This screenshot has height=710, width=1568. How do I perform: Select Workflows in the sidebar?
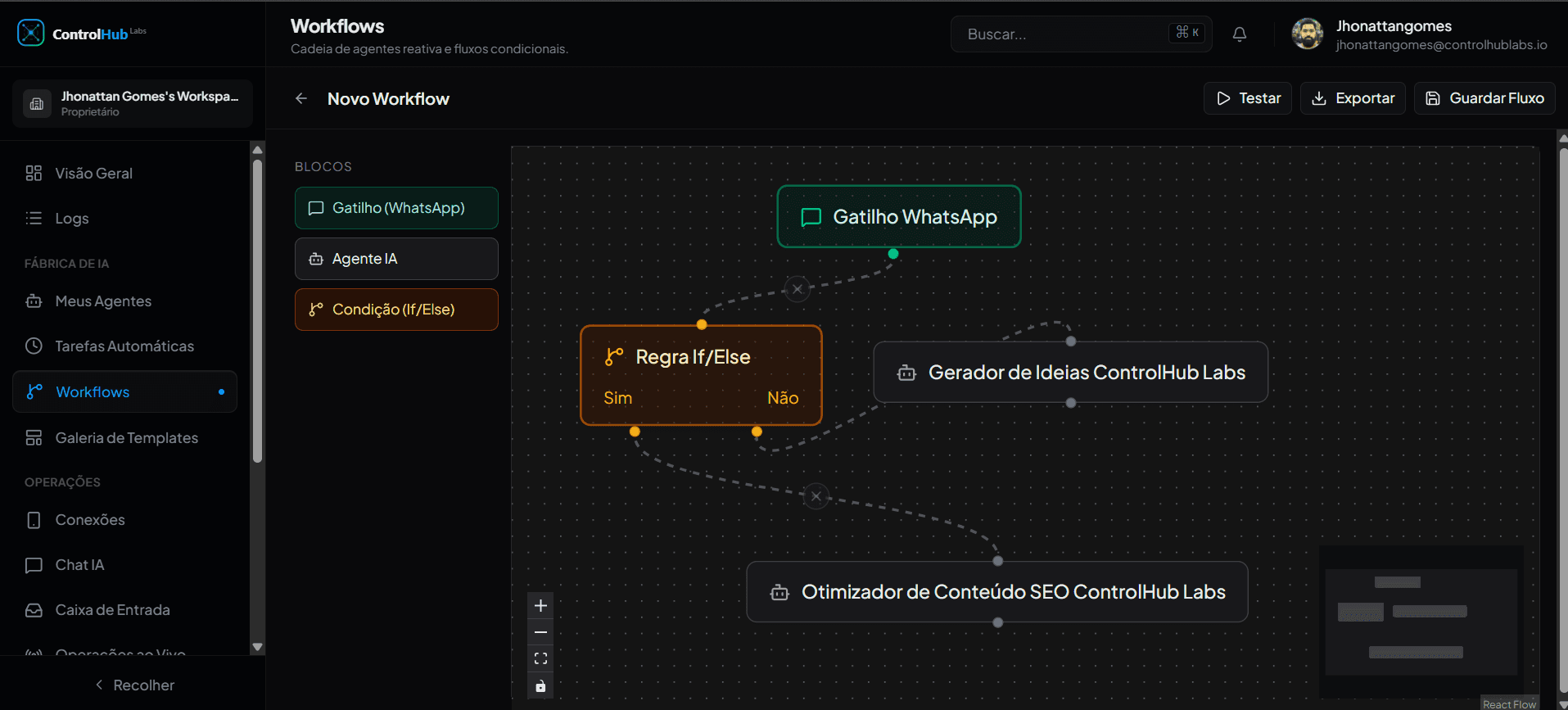tap(124, 391)
